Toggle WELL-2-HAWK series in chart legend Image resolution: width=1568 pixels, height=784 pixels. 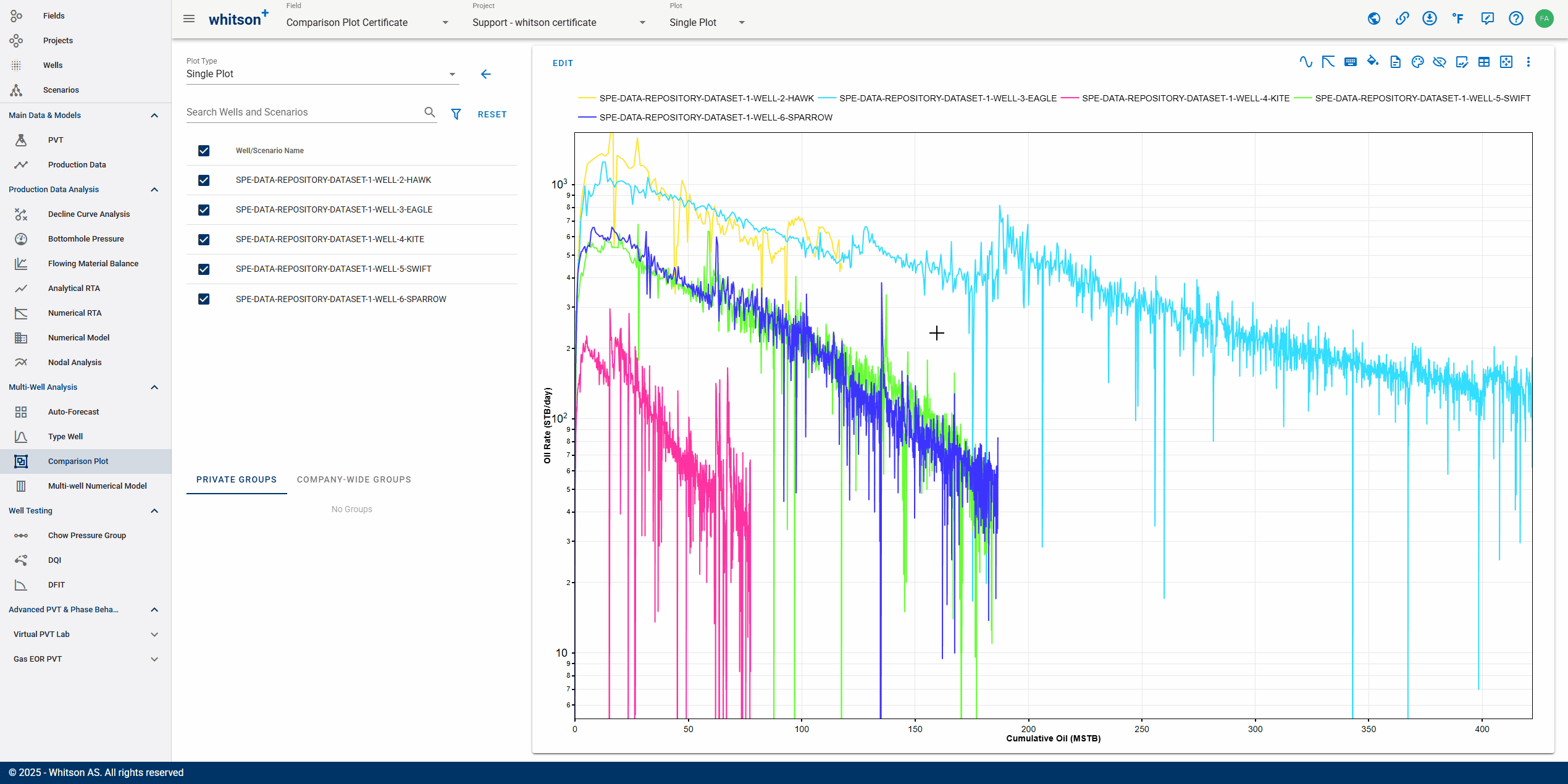(696, 98)
